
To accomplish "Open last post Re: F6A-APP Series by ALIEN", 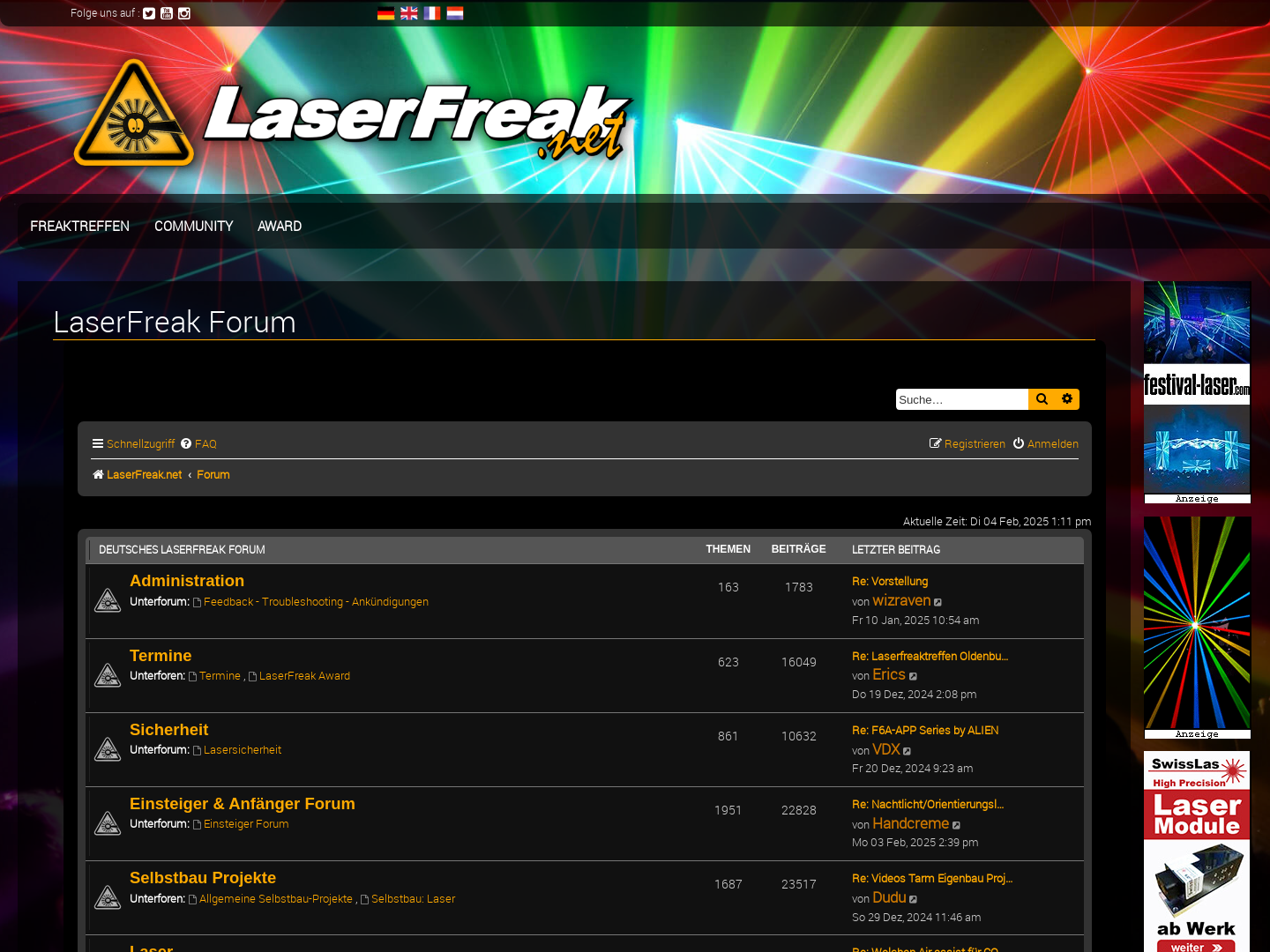I will pos(925,731).
